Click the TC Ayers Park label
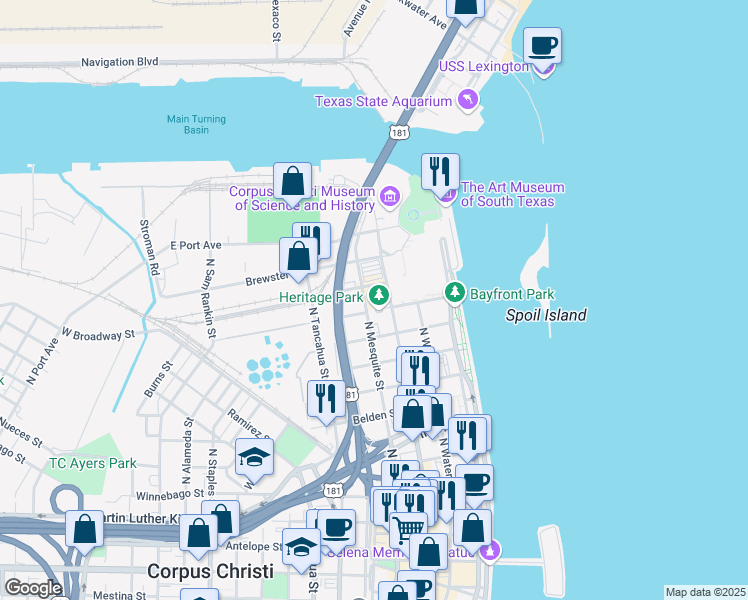This screenshot has width=748, height=600. [93, 463]
